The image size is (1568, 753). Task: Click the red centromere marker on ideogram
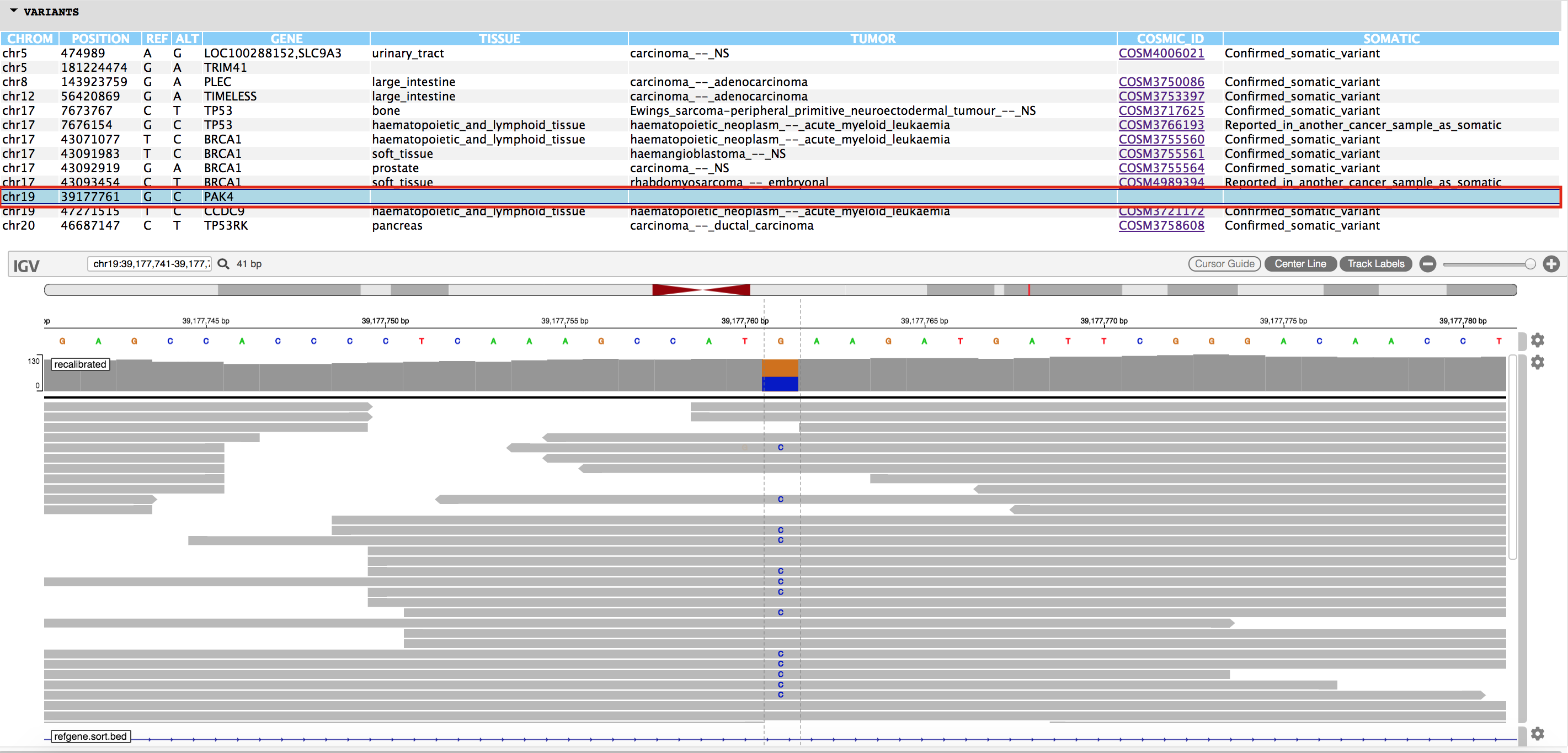tap(701, 290)
